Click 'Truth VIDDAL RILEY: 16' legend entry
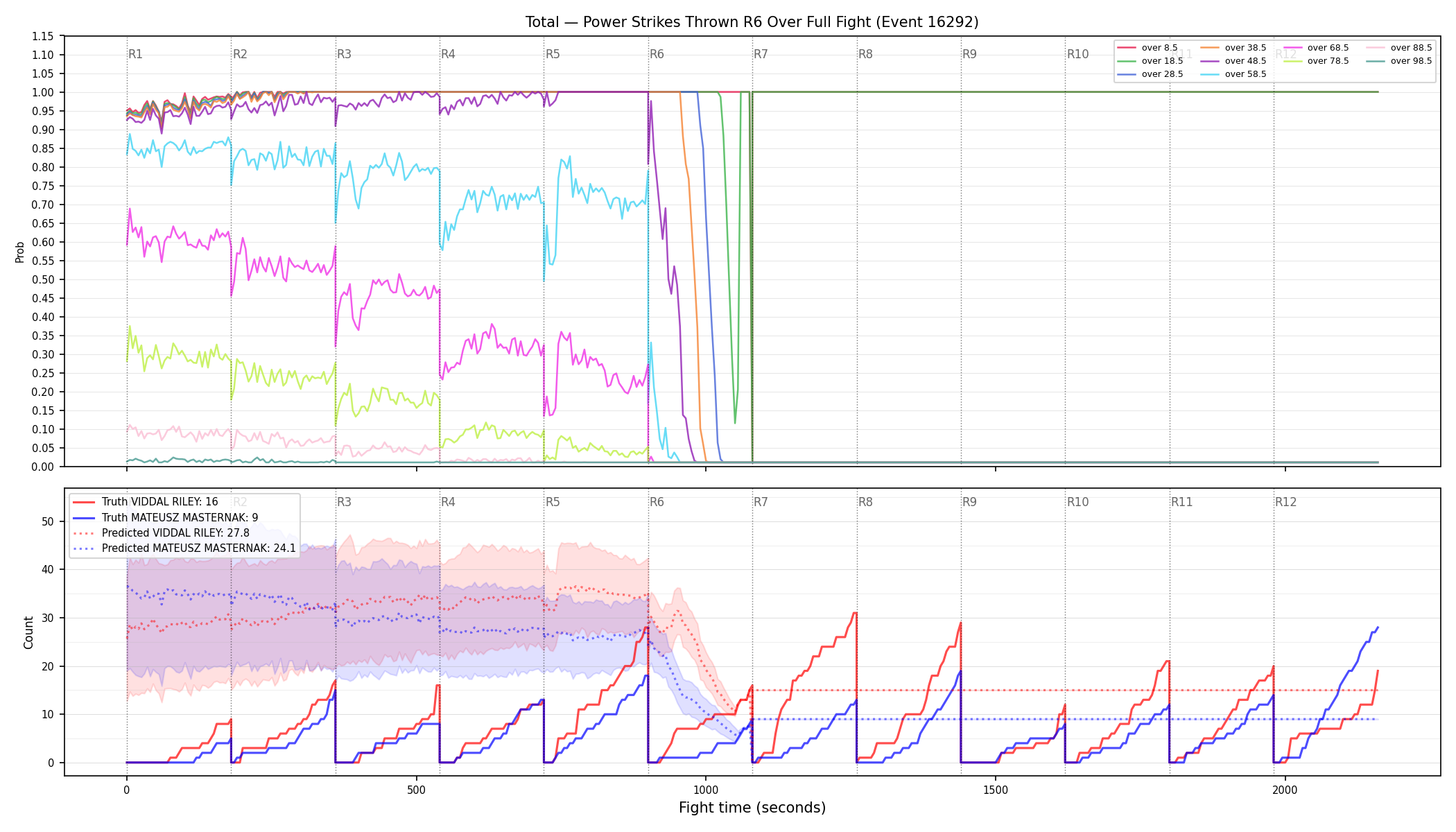The image size is (1456, 832). click(x=146, y=502)
